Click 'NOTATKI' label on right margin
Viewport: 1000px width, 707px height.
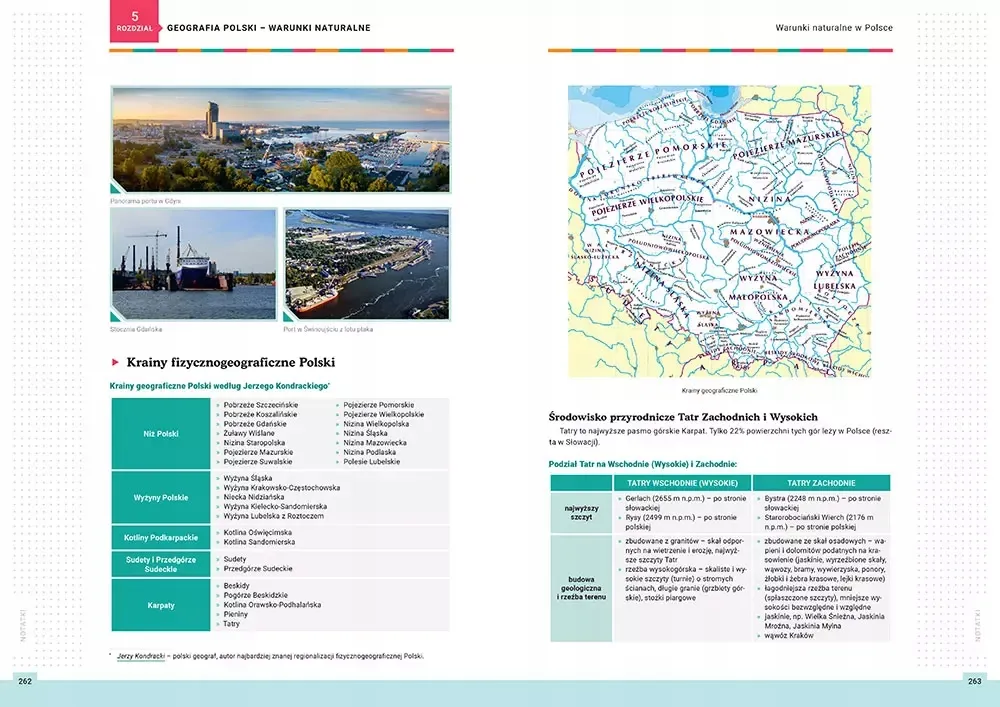click(978, 625)
